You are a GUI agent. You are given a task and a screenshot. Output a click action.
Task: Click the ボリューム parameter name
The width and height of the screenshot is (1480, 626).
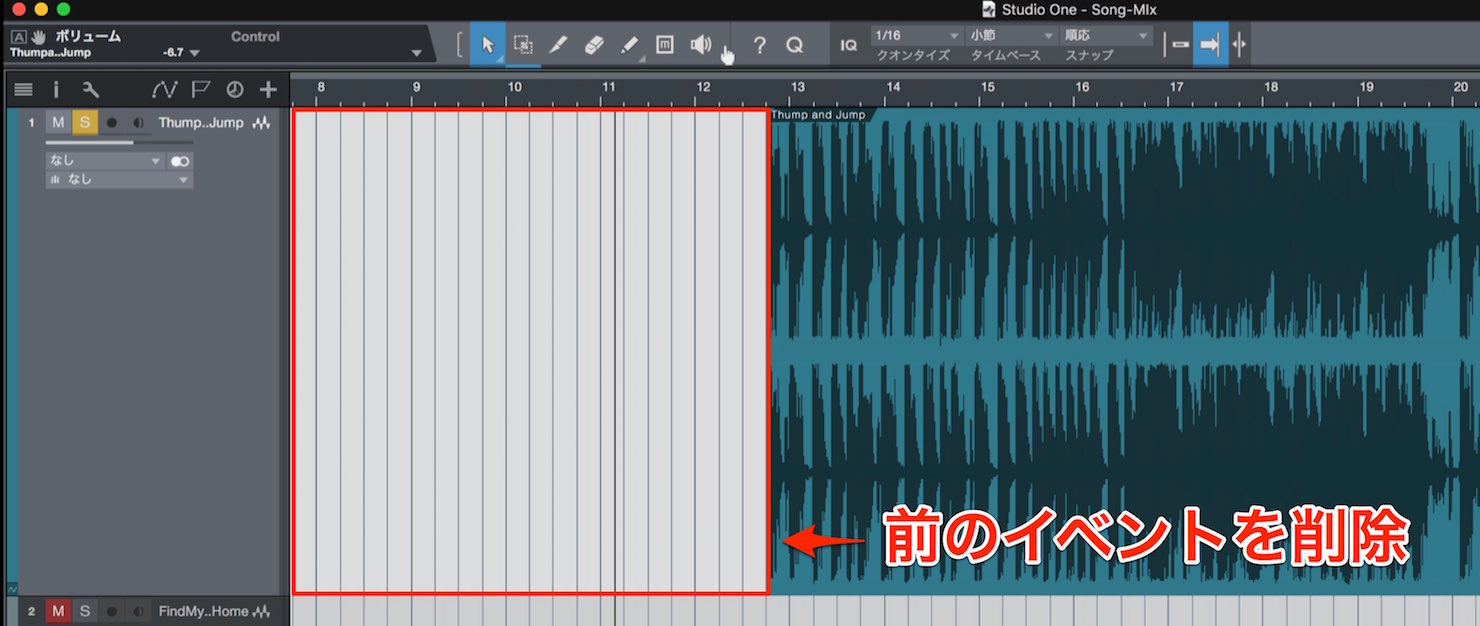(88, 36)
